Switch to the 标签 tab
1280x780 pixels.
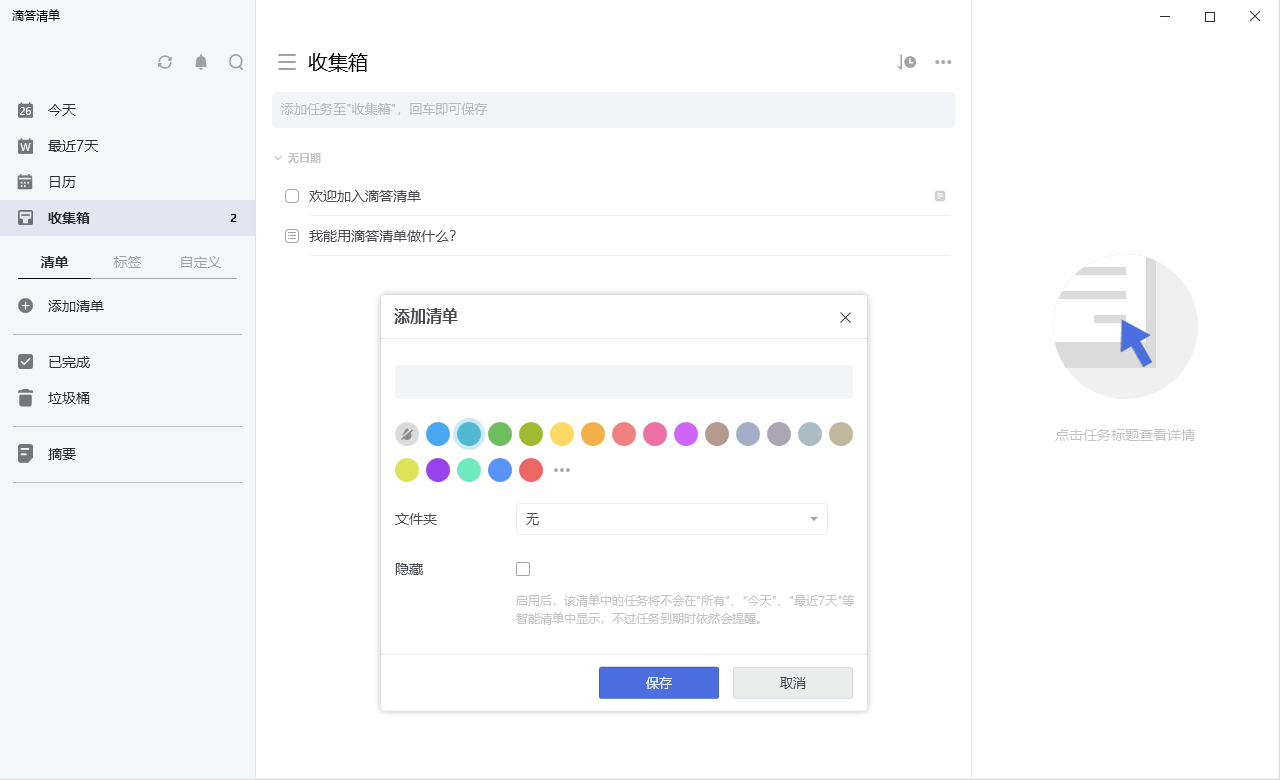point(127,262)
